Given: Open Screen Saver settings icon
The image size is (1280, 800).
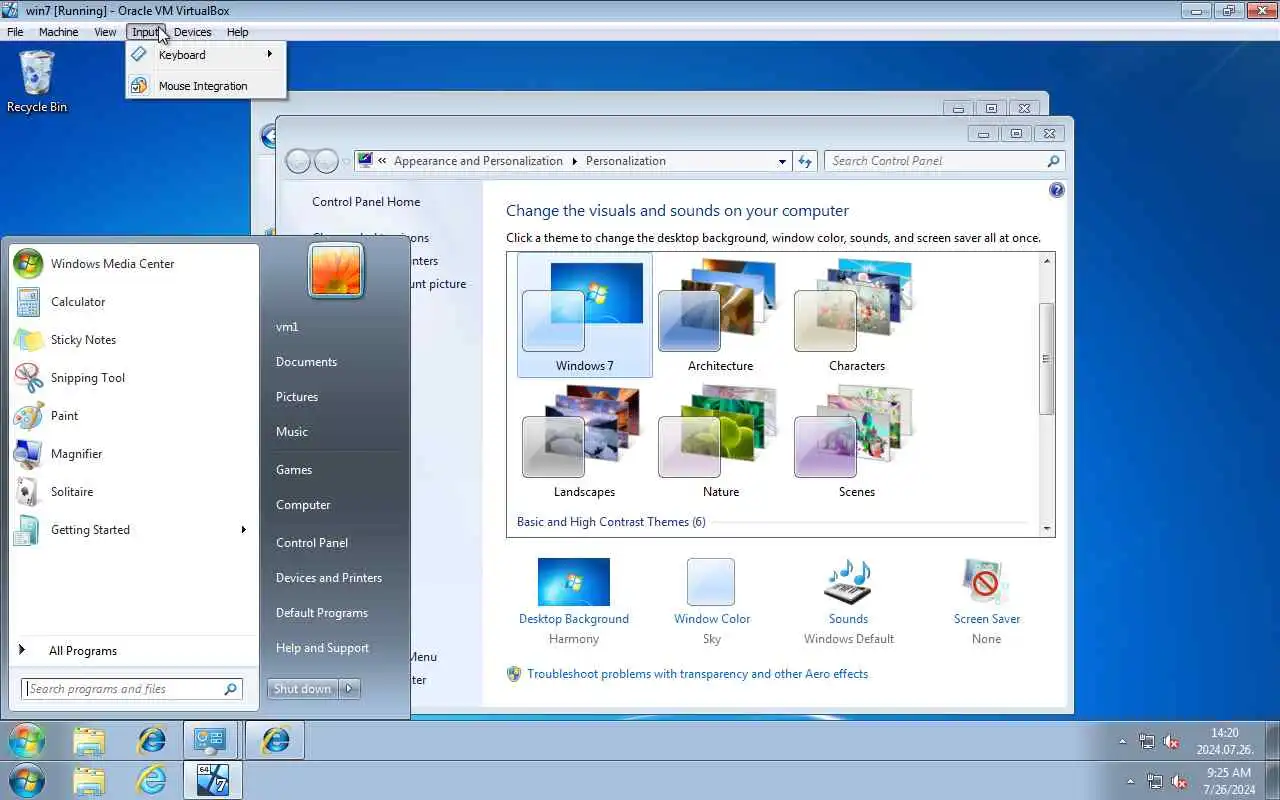Looking at the screenshot, I should pyautogui.click(x=986, y=582).
